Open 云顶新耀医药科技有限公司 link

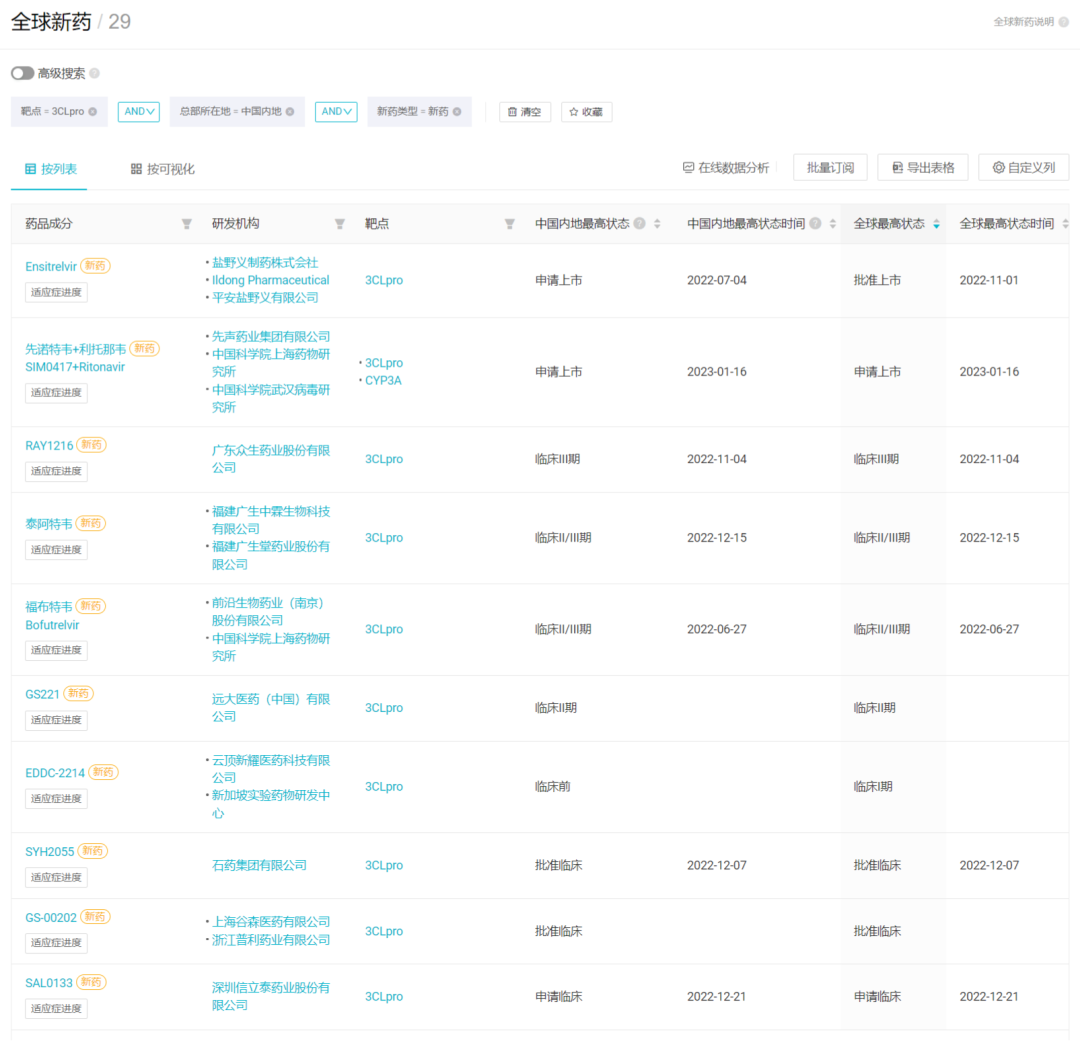[x=271, y=769]
